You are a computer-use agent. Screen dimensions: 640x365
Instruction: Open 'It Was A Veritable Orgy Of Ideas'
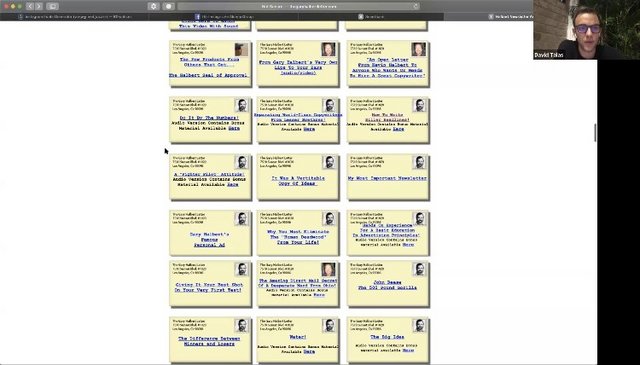click(x=298, y=181)
